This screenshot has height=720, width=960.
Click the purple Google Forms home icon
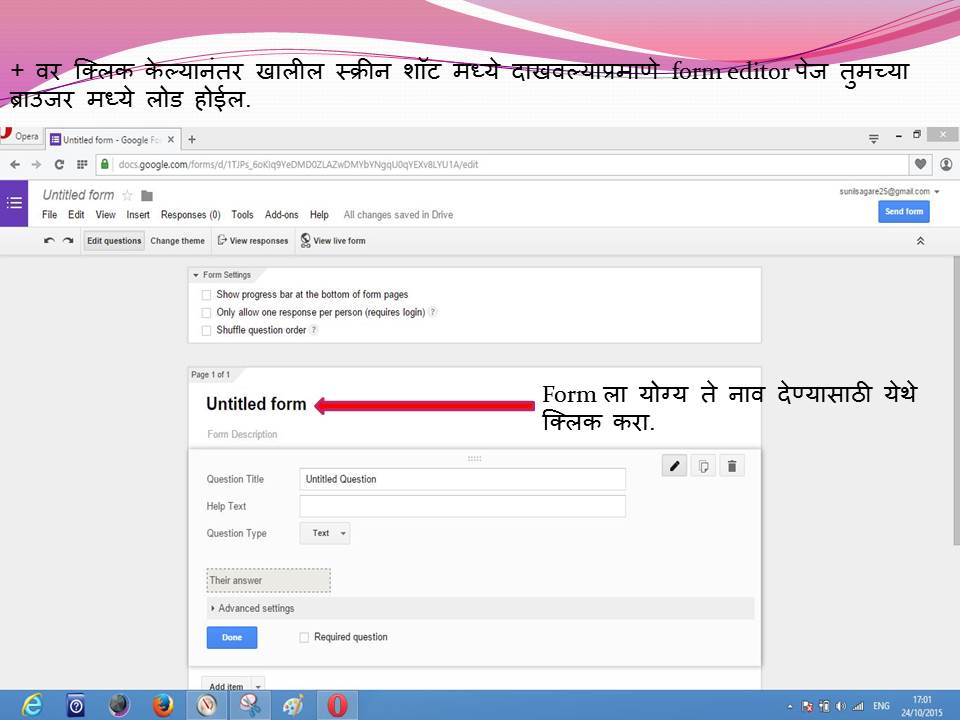point(13,203)
